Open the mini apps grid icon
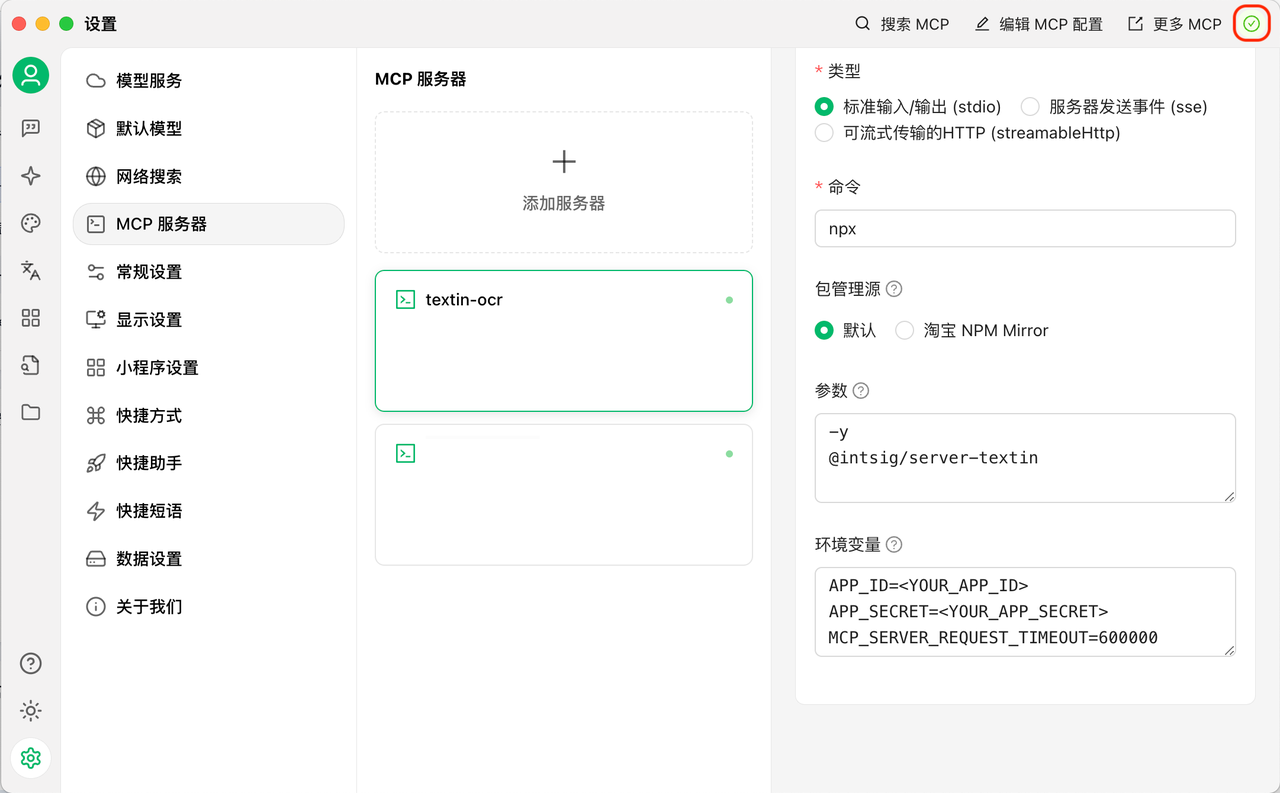The width and height of the screenshot is (1280, 793). (30, 318)
